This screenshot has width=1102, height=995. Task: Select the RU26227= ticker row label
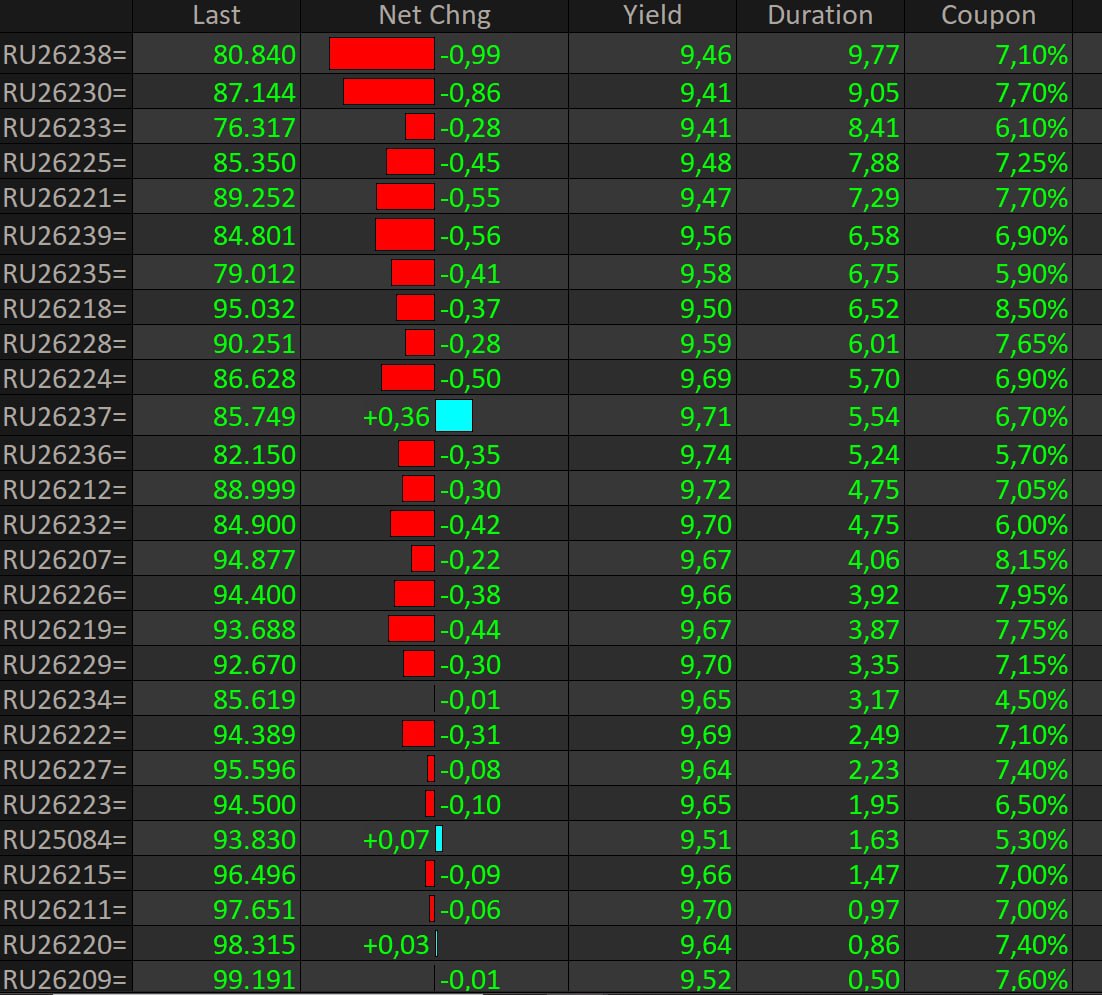(65, 770)
